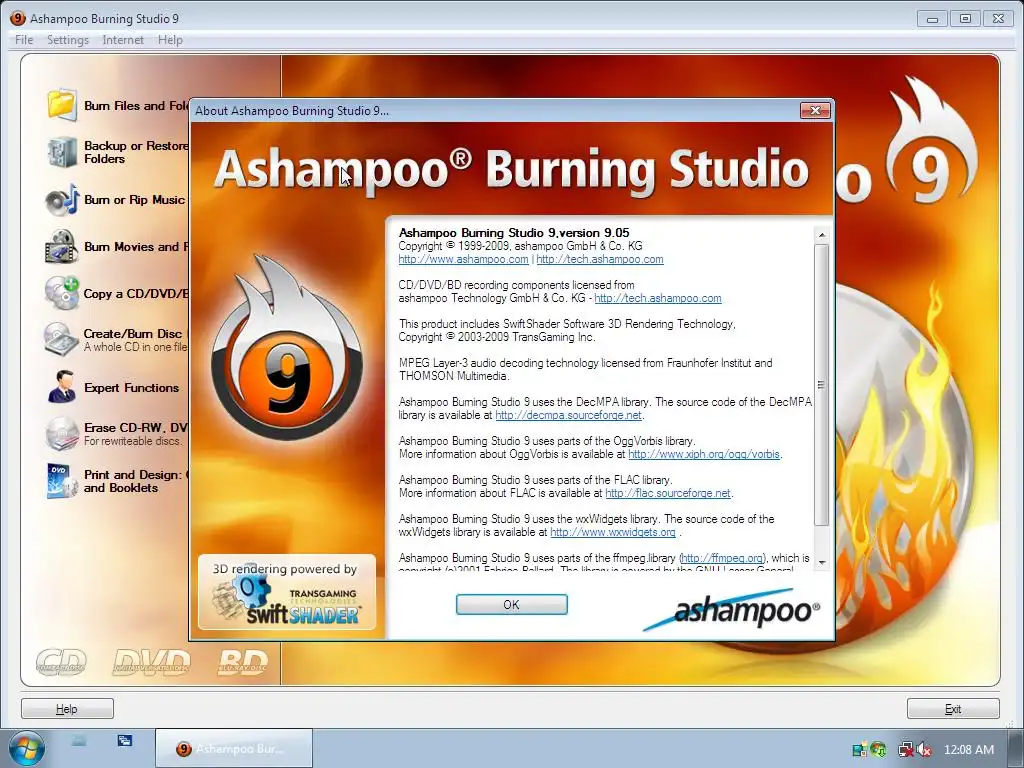Minimize the Ashampoo Burning Studio window

[x=932, y=19]
